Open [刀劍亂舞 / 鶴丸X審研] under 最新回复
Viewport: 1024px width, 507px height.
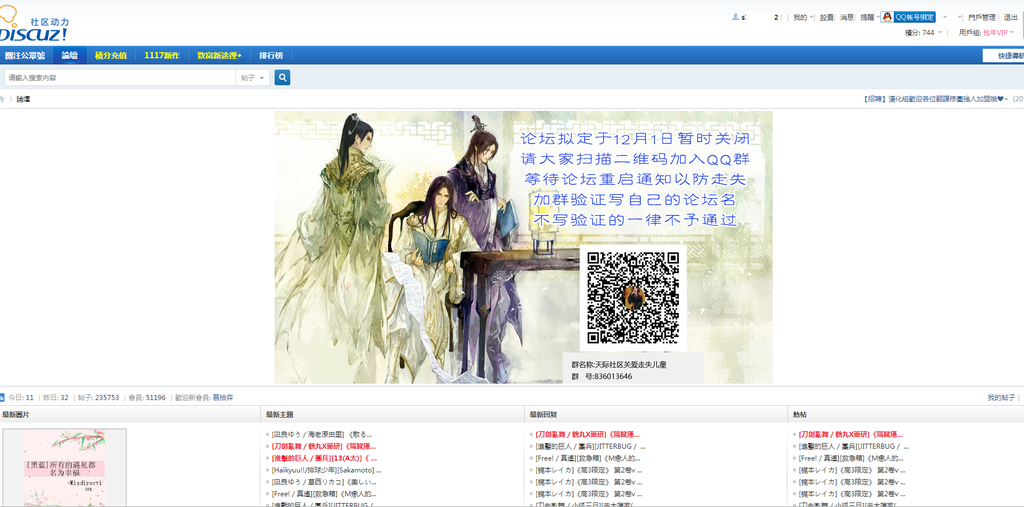[x=588, y=434]
